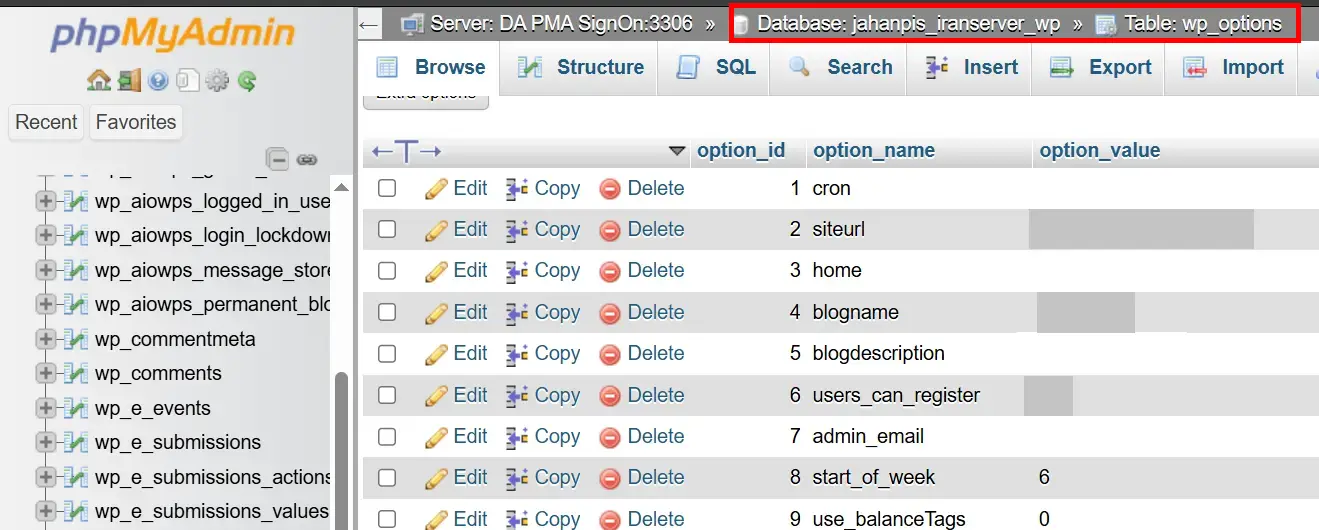Click table icon next to wp_e_events
The width and height of the screenshot is (1319, 530).
click(x=76, y=408)
